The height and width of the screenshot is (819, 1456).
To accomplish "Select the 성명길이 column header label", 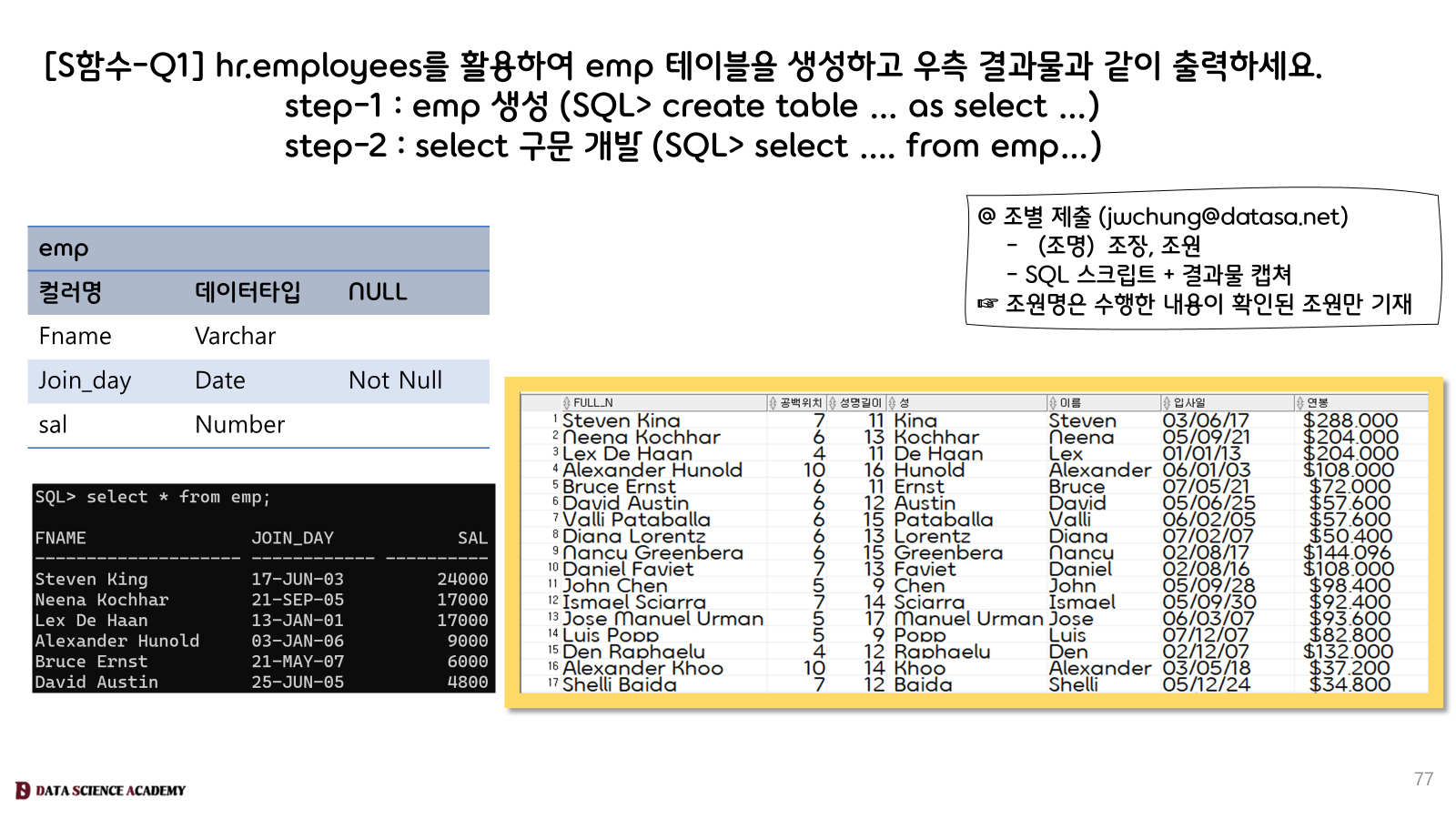I will (x=860, y=403).
